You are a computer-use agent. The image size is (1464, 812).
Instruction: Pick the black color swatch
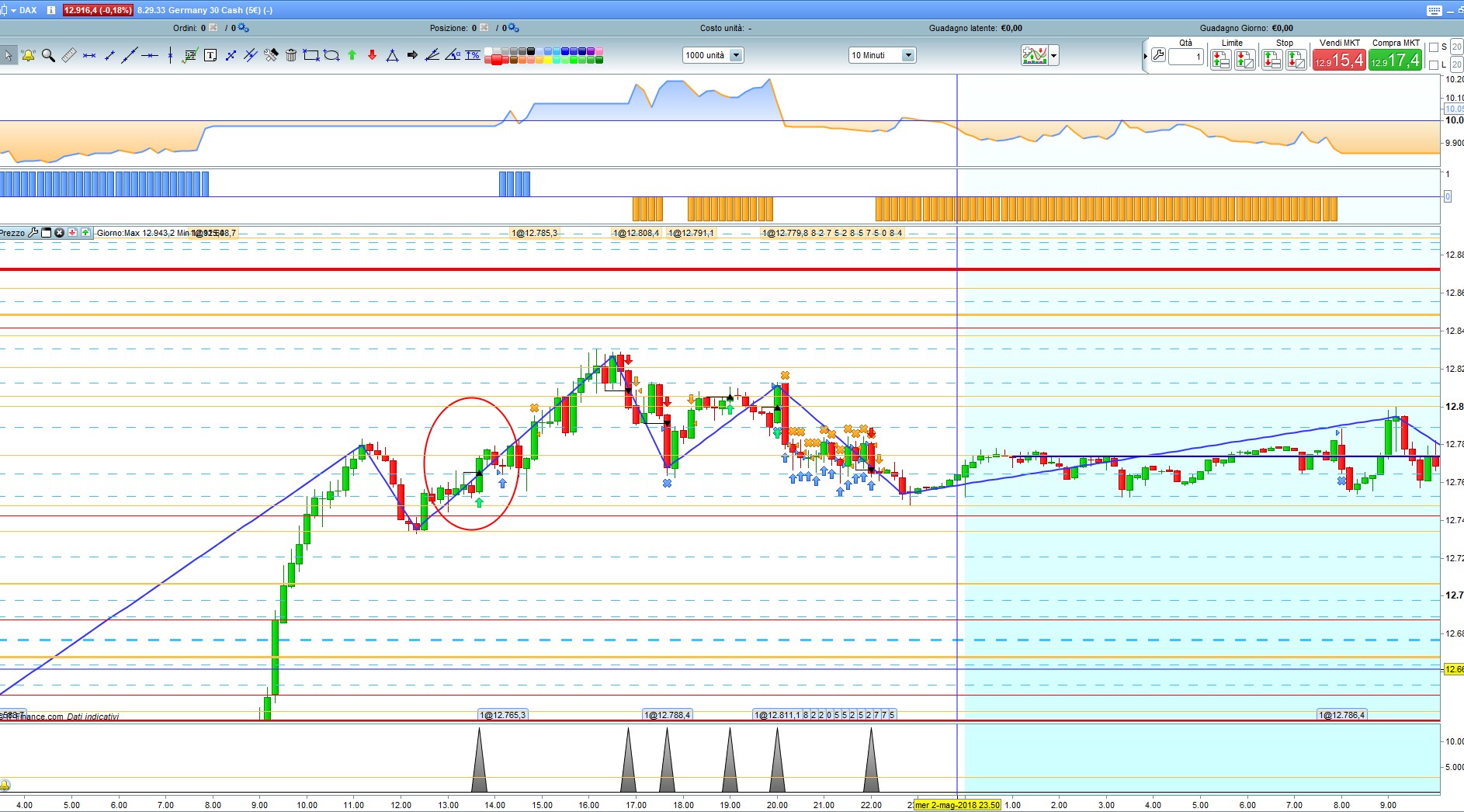(531, 51)
